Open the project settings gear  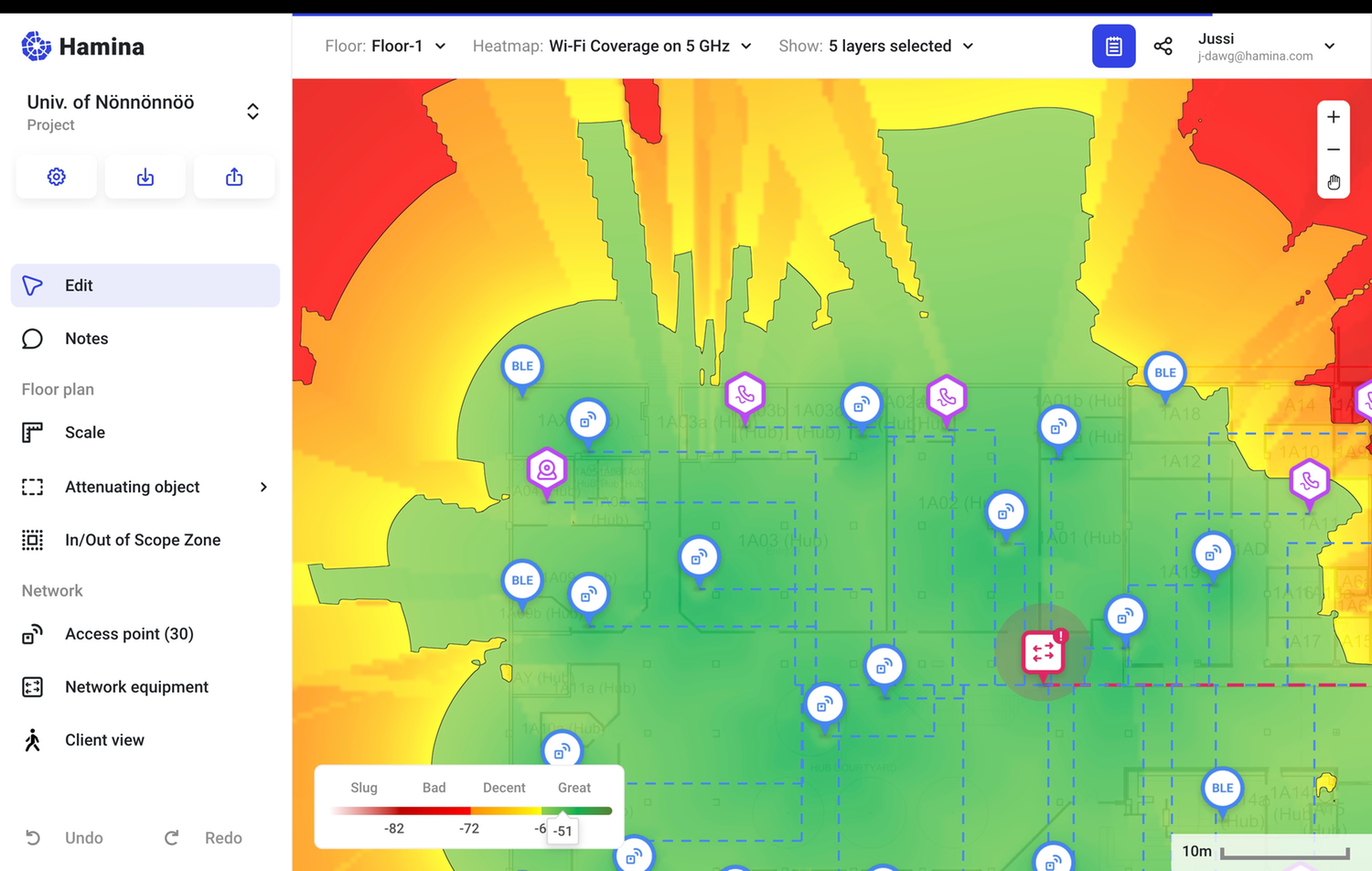coord(56,177)
